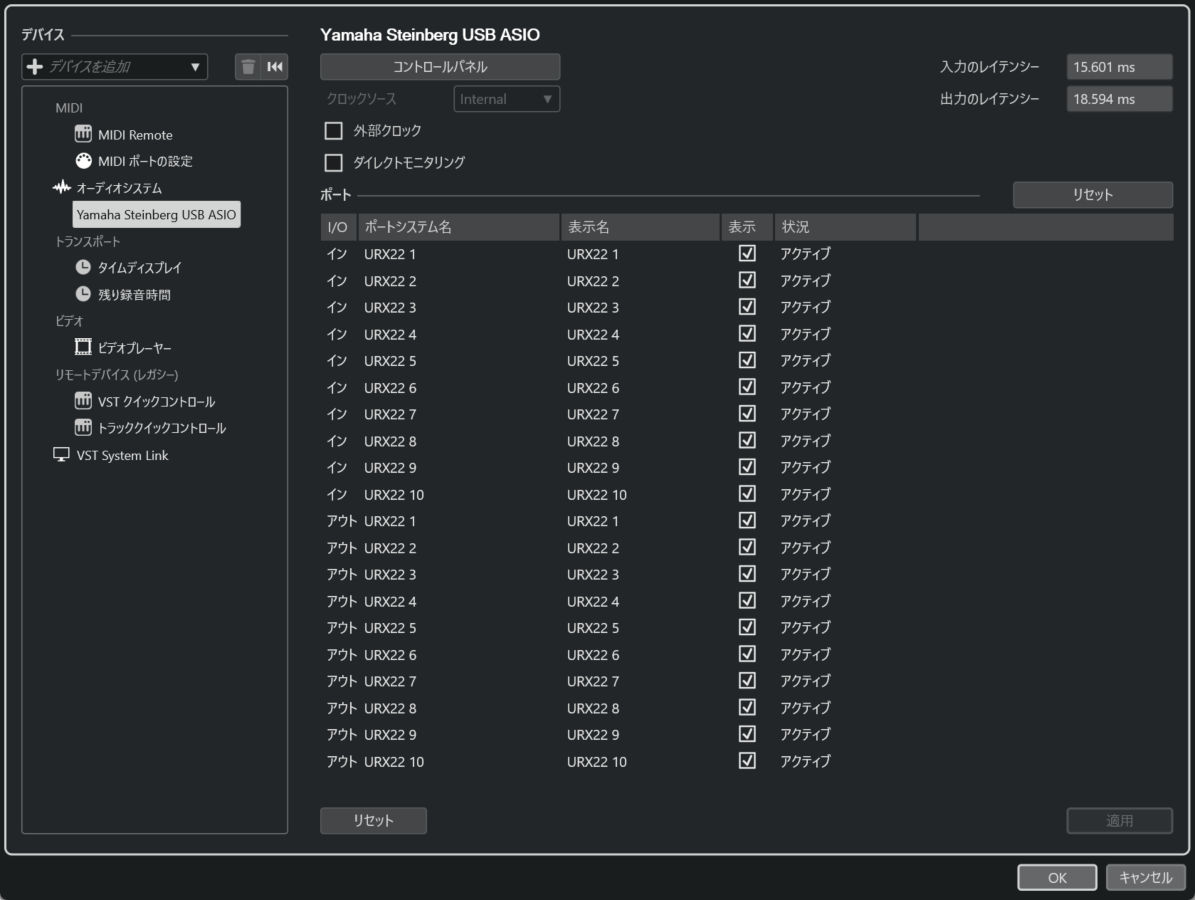Viewport: 1195px width, 900px height.
Task: Click the 表示名 column header
Action: coord(640,227)
